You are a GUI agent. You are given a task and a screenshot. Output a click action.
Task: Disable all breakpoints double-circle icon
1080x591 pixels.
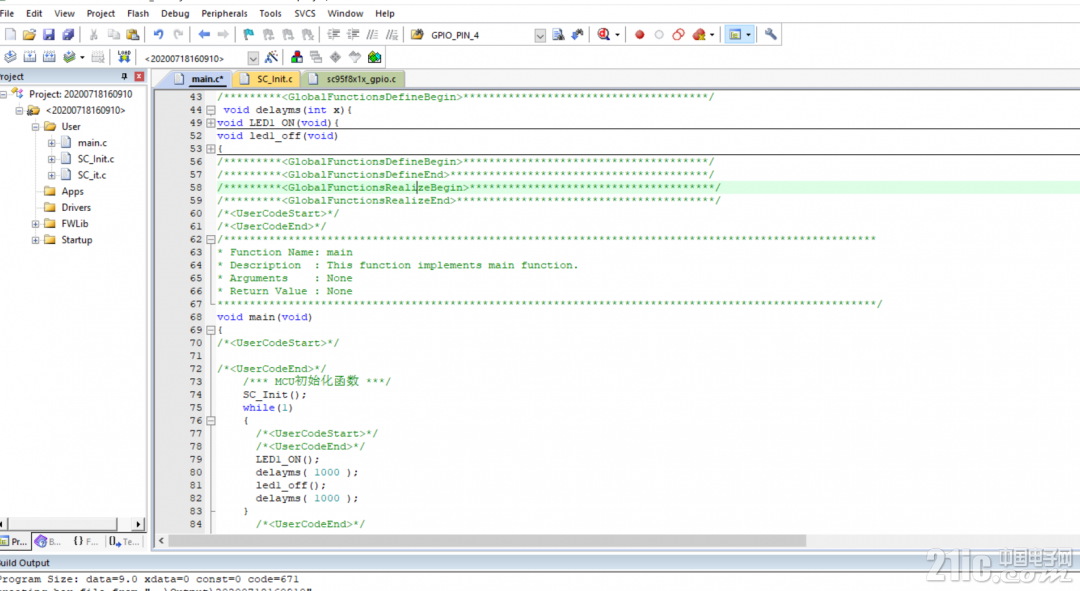[x=678, y=34]
